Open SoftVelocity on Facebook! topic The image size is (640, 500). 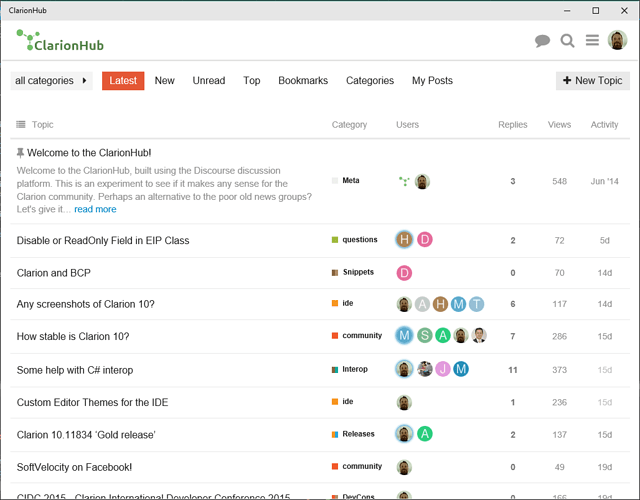pos(74,467)
